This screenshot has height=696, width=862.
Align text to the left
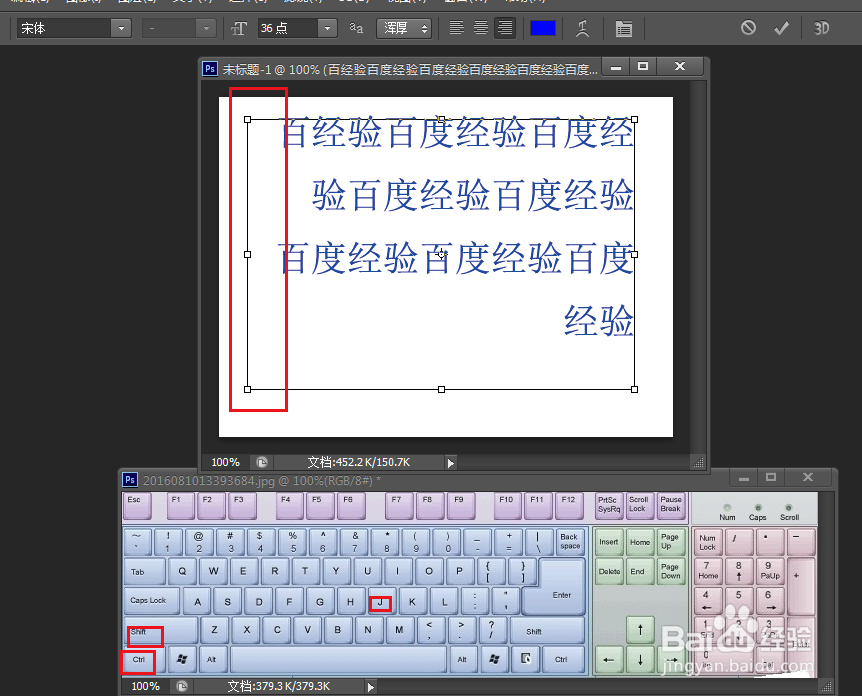(x=456, y=27)
